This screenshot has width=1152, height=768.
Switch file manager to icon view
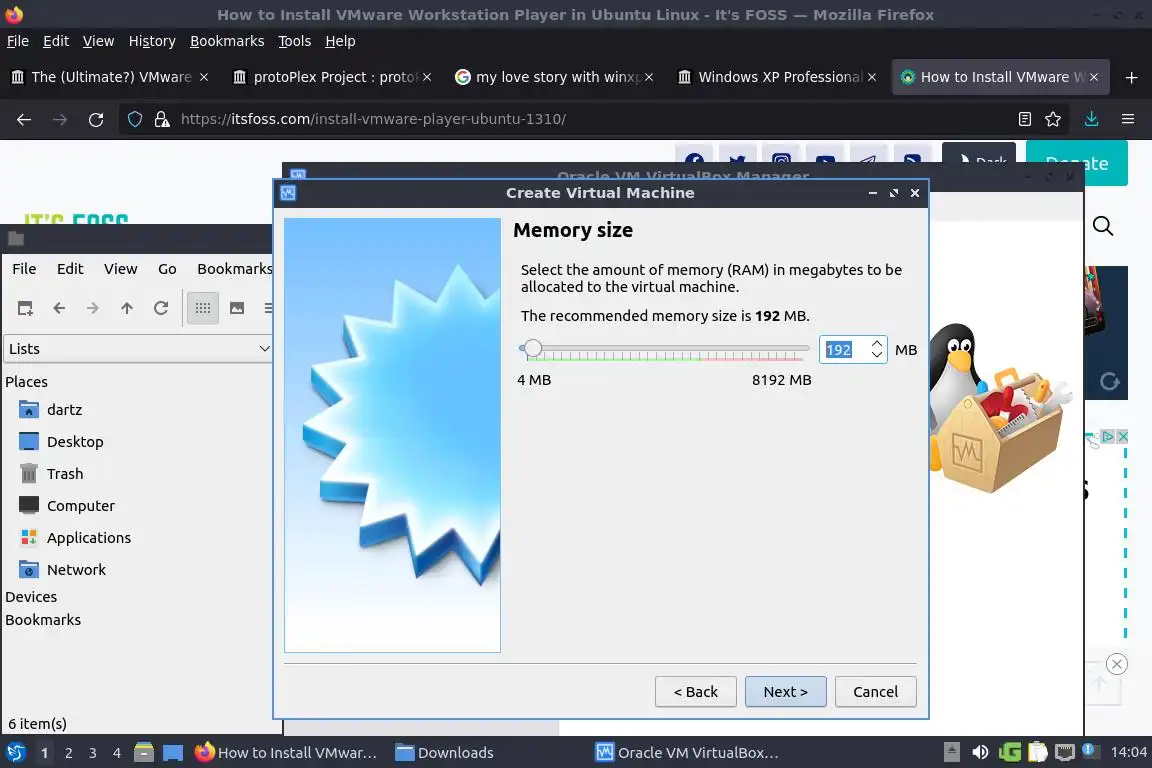coord(203,308)
